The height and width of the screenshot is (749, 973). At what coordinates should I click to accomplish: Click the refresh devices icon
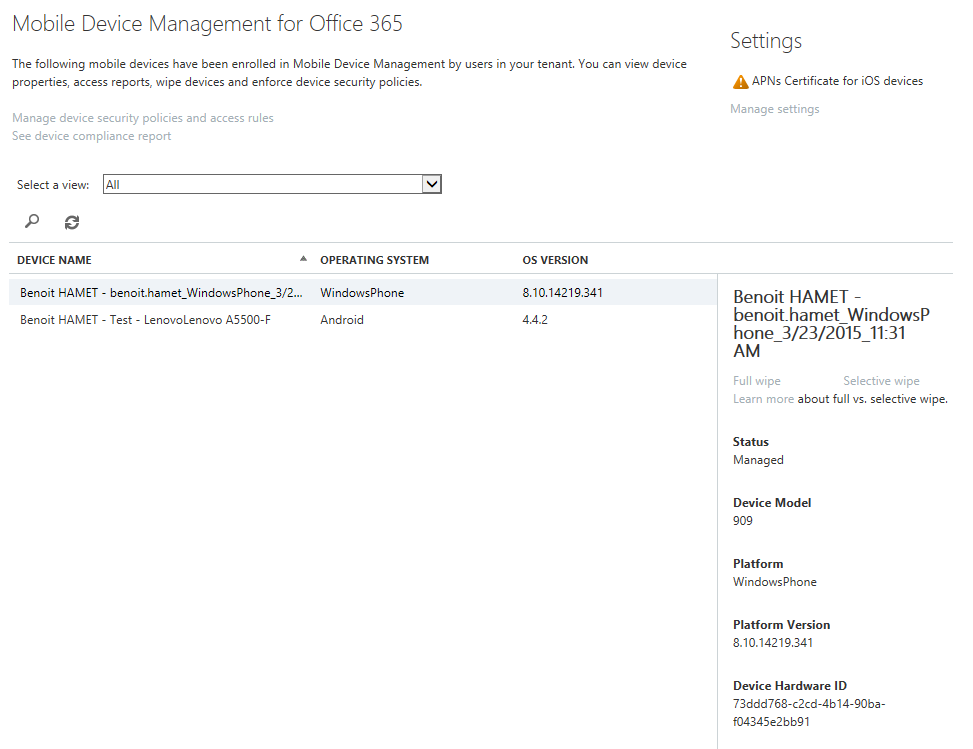point(72,222)
